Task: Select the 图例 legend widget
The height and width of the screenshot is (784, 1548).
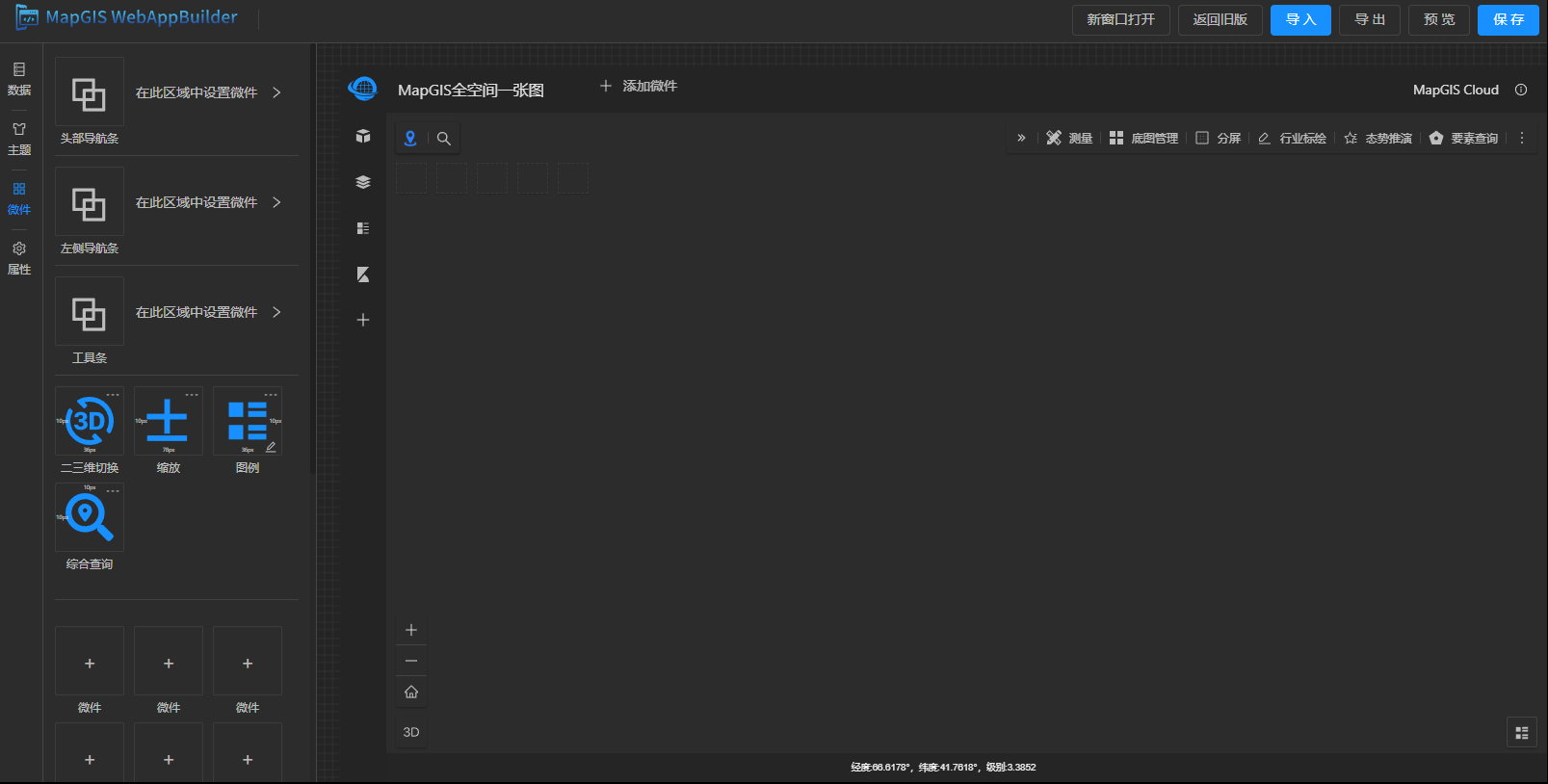Action: point(248,421)
